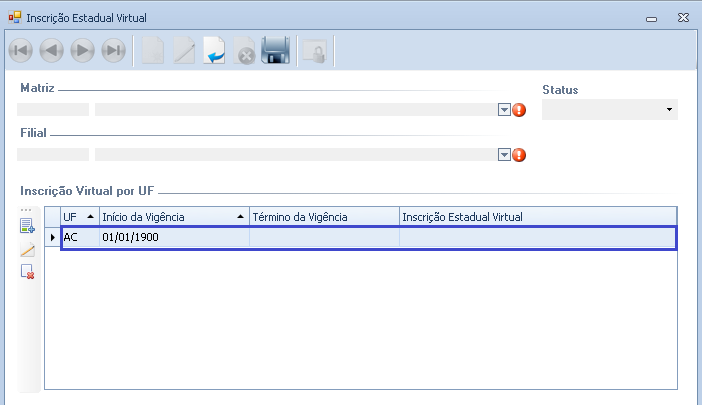Create a new record in the toolbar
Viewport: 702px width, 405px height.
[153, 51]
